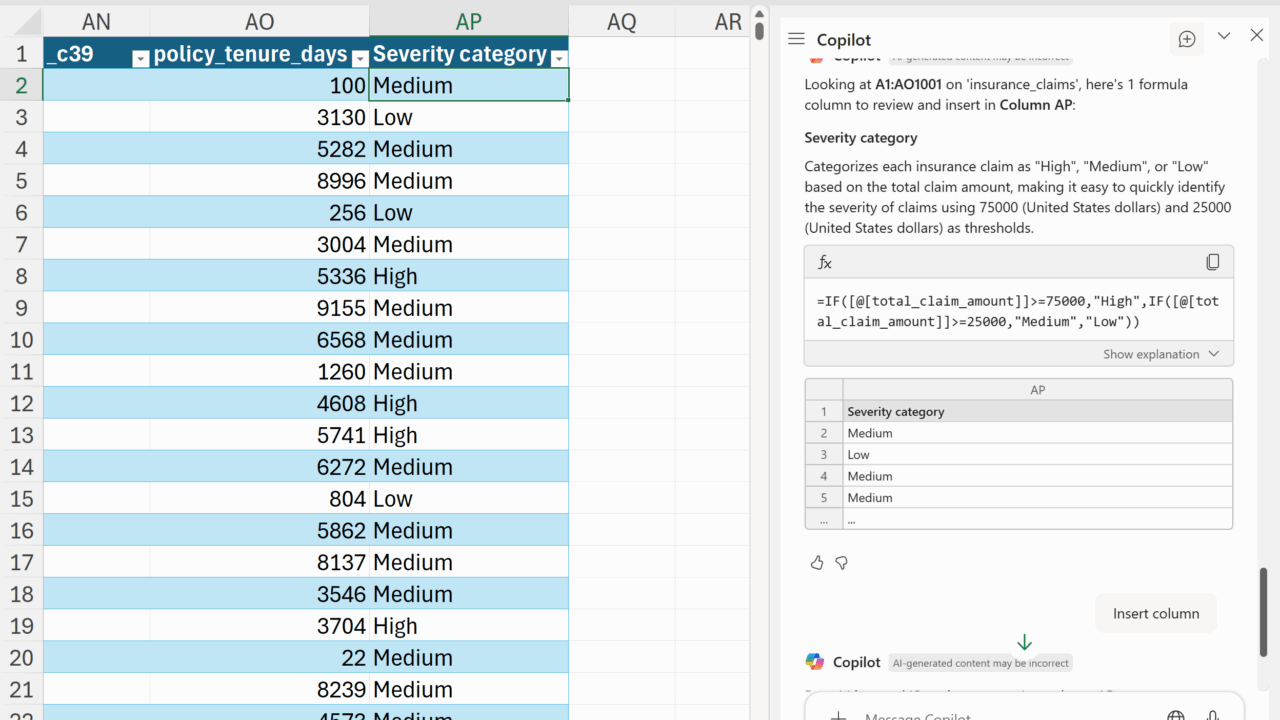Open the Copilot hamburger menu
Screen dimensions: 1280x720
796,39
